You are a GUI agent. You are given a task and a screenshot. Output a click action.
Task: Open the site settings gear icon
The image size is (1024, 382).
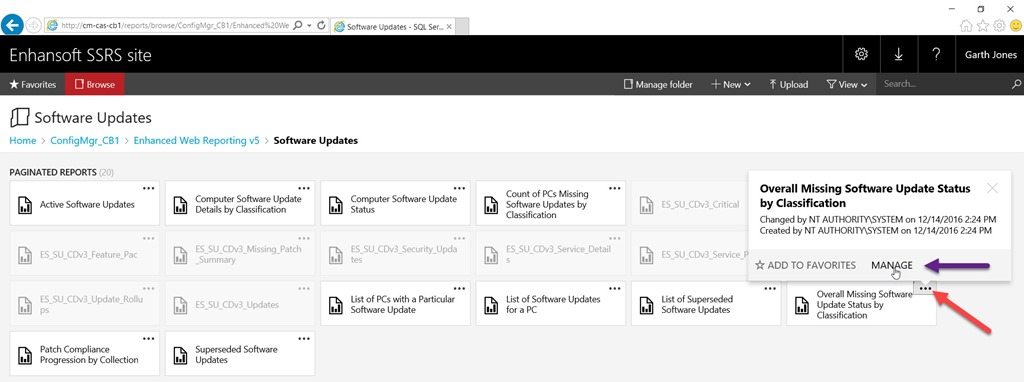click(x=861, y=54)
